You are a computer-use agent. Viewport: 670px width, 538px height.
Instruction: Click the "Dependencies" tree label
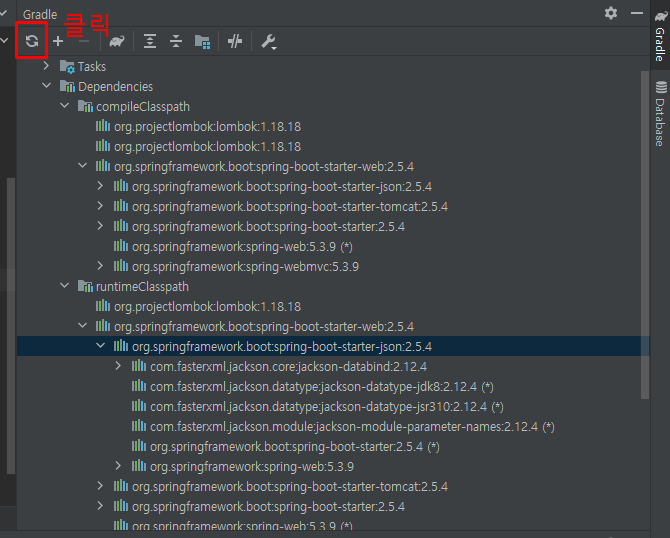[x=115, y=87]
